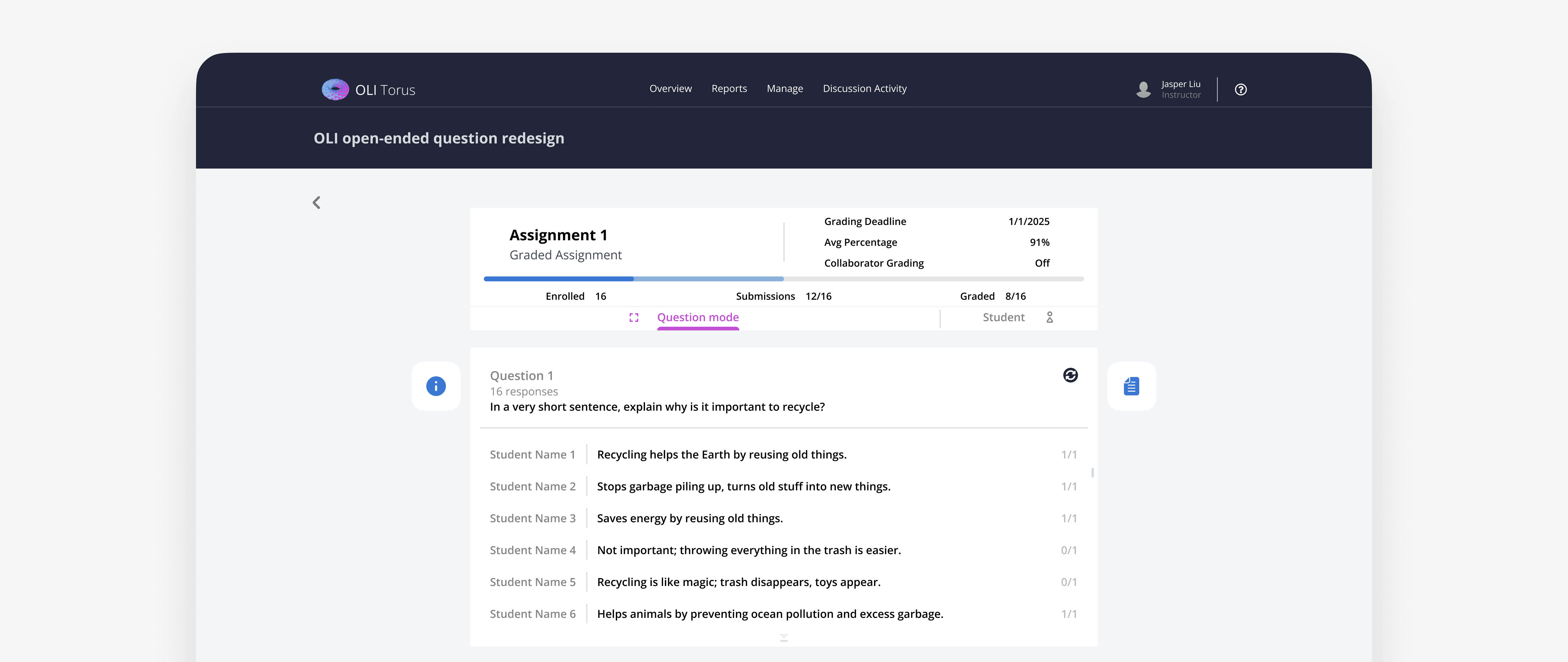The height and width of the screenshot is (662, 1568).
Task: Go back with the left chevron arrow
Action: tap(317, 203)
